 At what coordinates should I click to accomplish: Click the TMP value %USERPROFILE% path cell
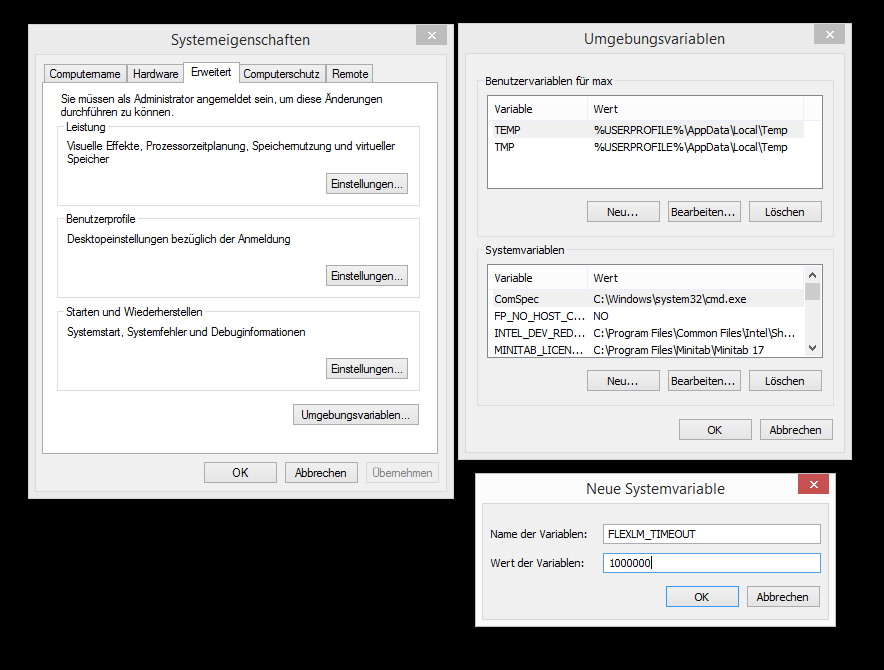[690, 147]
